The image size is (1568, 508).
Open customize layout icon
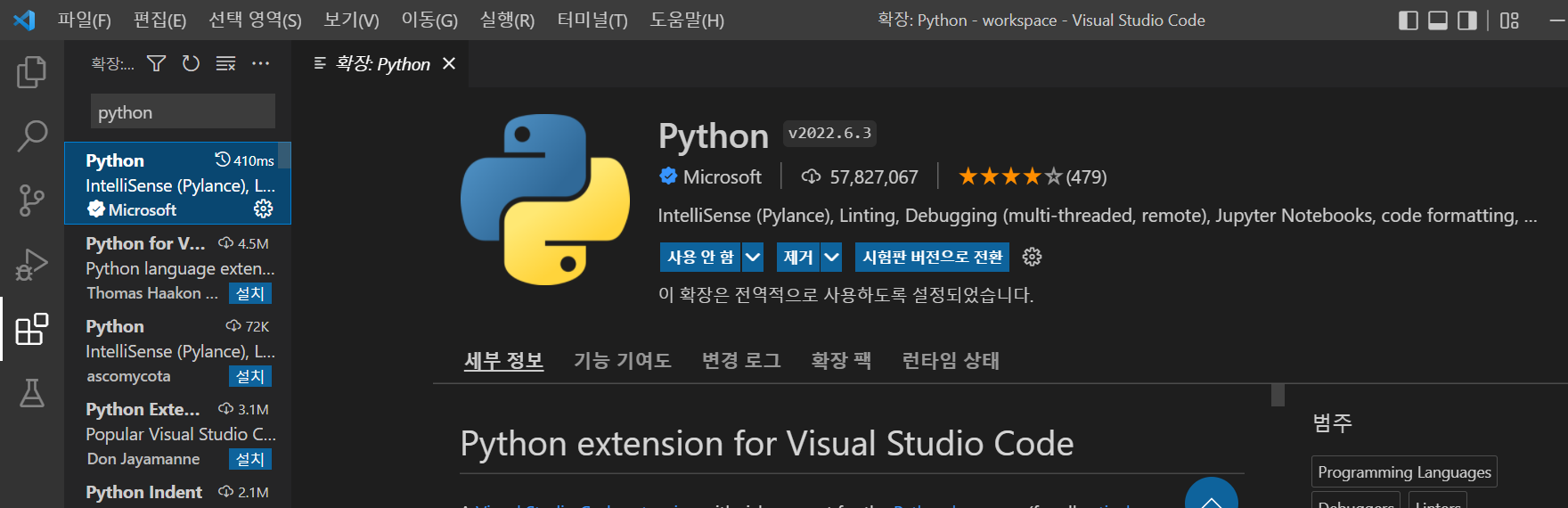1509,20
